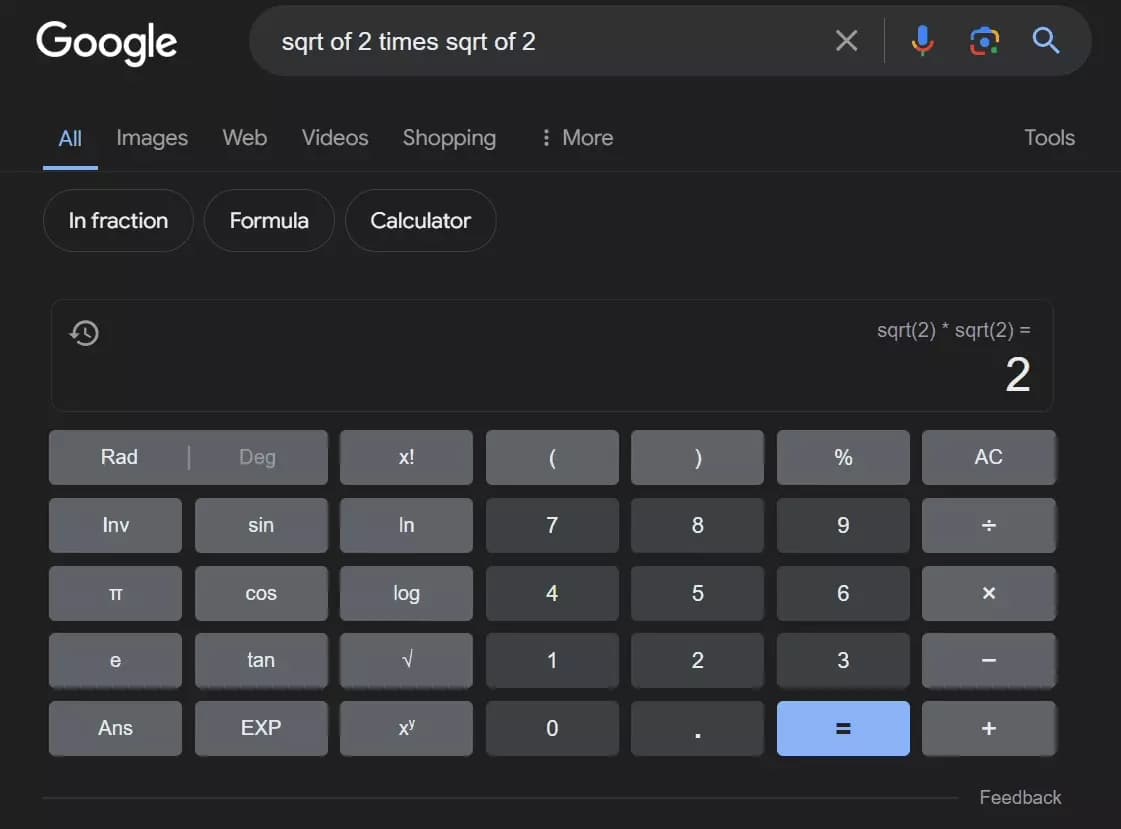This screenshot has width=1121, height=829.
Task: Switch calculator to Deg mode
Action: (256, 457)
